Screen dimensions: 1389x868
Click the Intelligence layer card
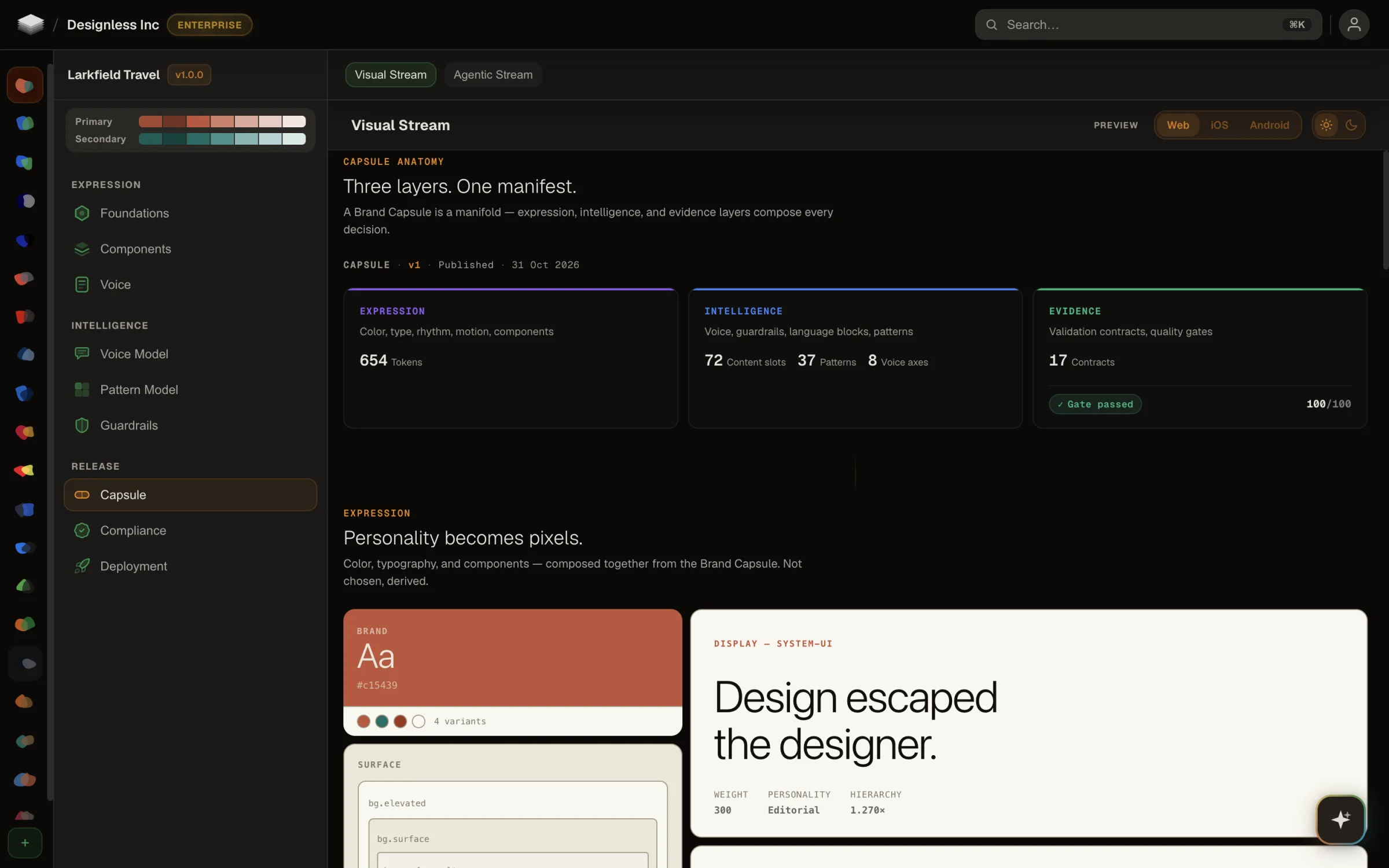click(x=855, y=358)
